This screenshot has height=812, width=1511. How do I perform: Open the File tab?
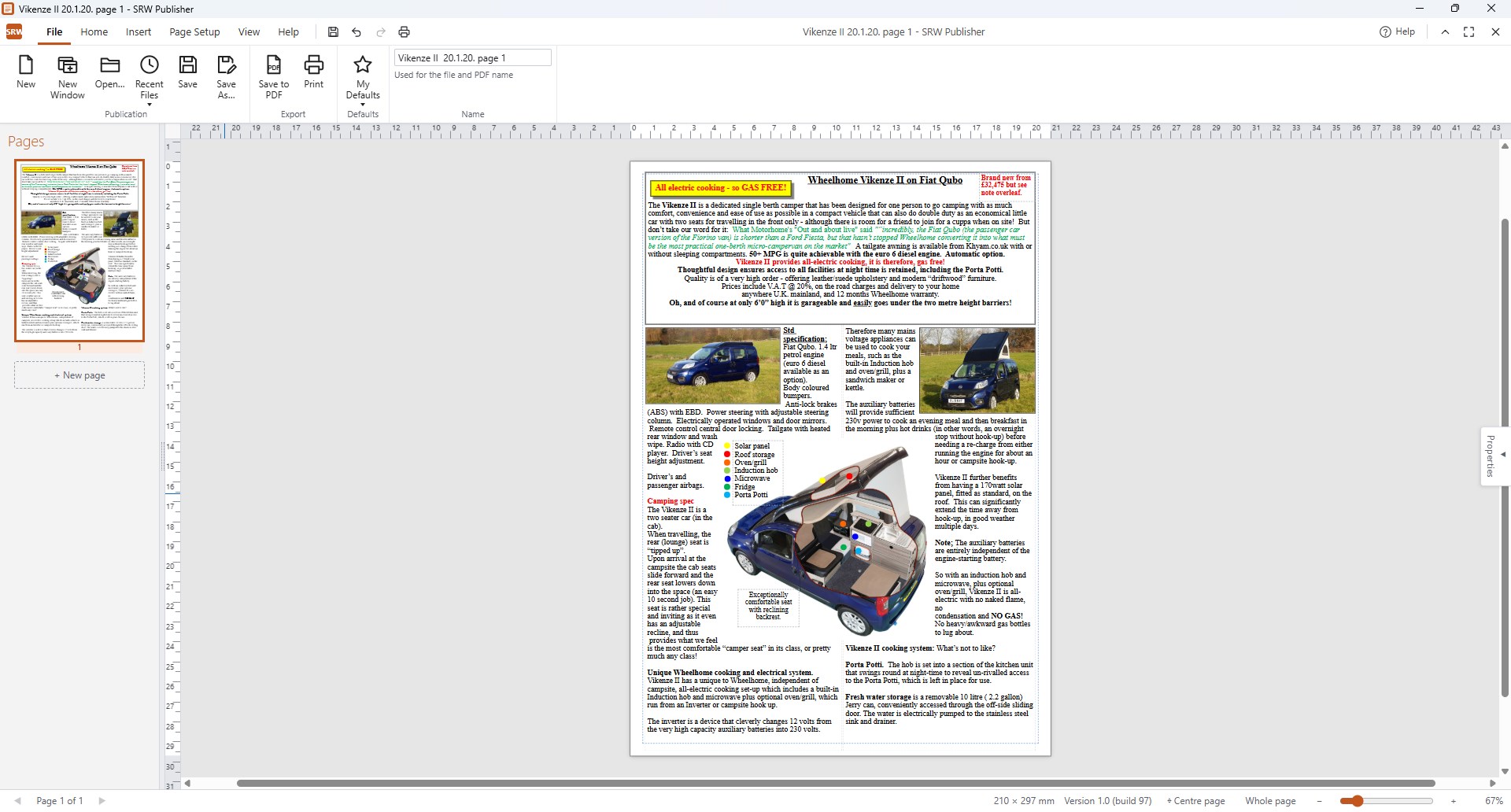[x=54, y=32]
